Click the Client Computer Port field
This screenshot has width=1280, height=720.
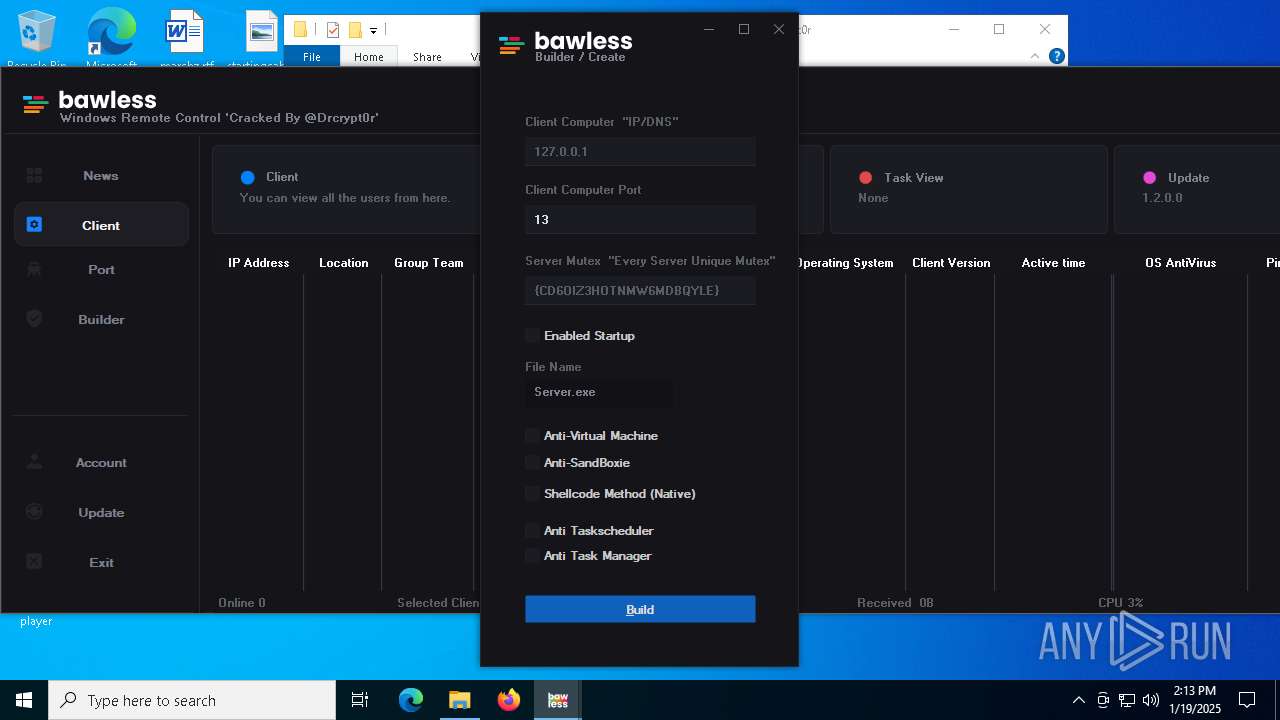click(x=640, y=220)
